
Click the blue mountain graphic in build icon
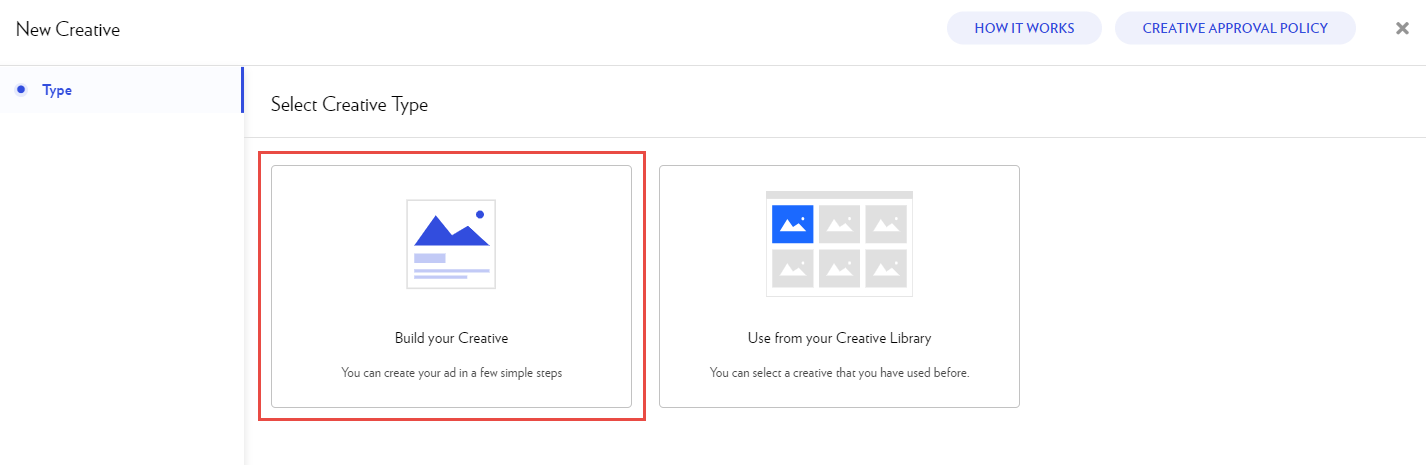450,232
